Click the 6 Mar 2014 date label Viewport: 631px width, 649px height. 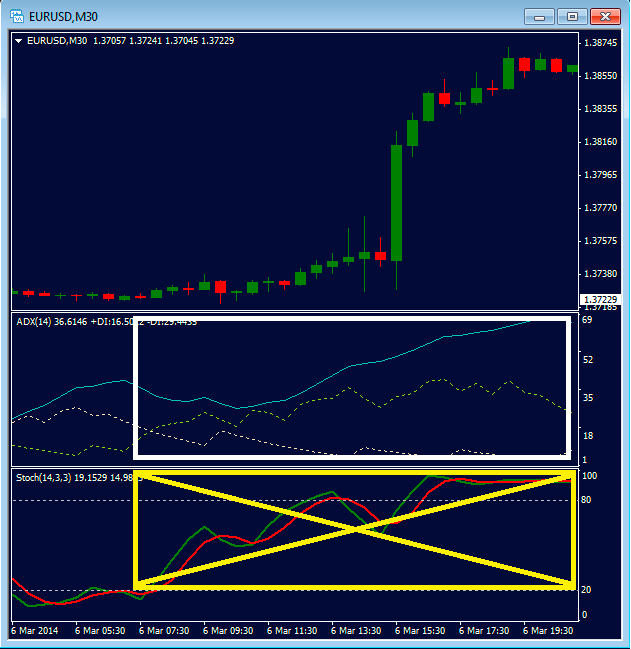34,631
